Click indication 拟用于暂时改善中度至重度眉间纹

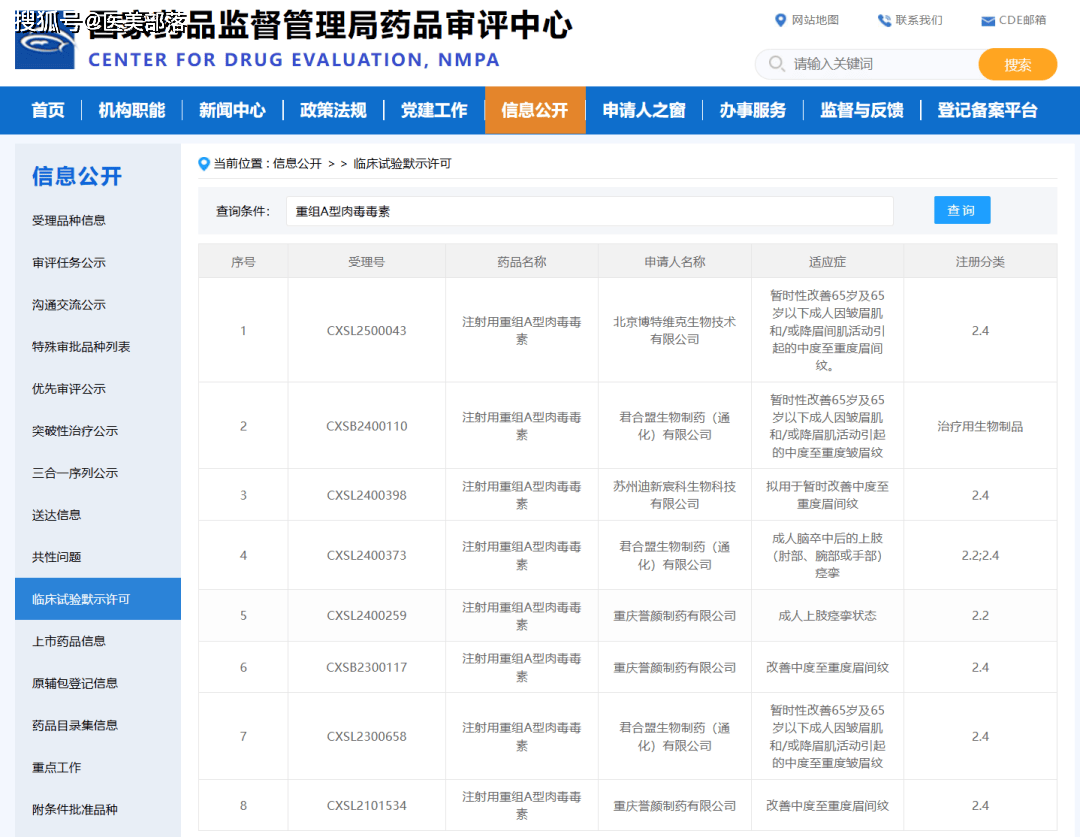827,495
